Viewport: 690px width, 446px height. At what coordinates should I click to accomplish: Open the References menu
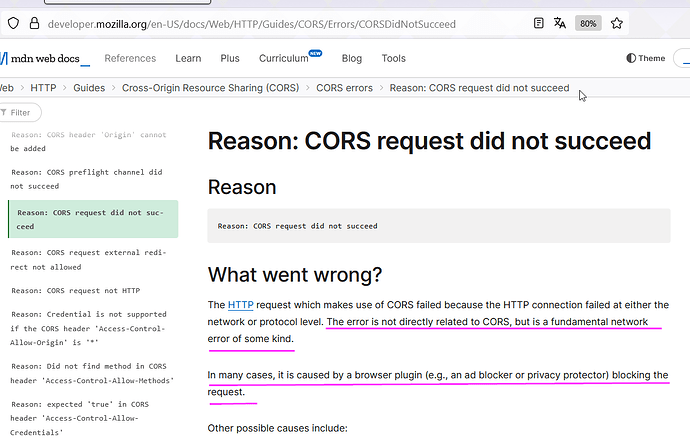pyautogui.click(x=130, y=59)
